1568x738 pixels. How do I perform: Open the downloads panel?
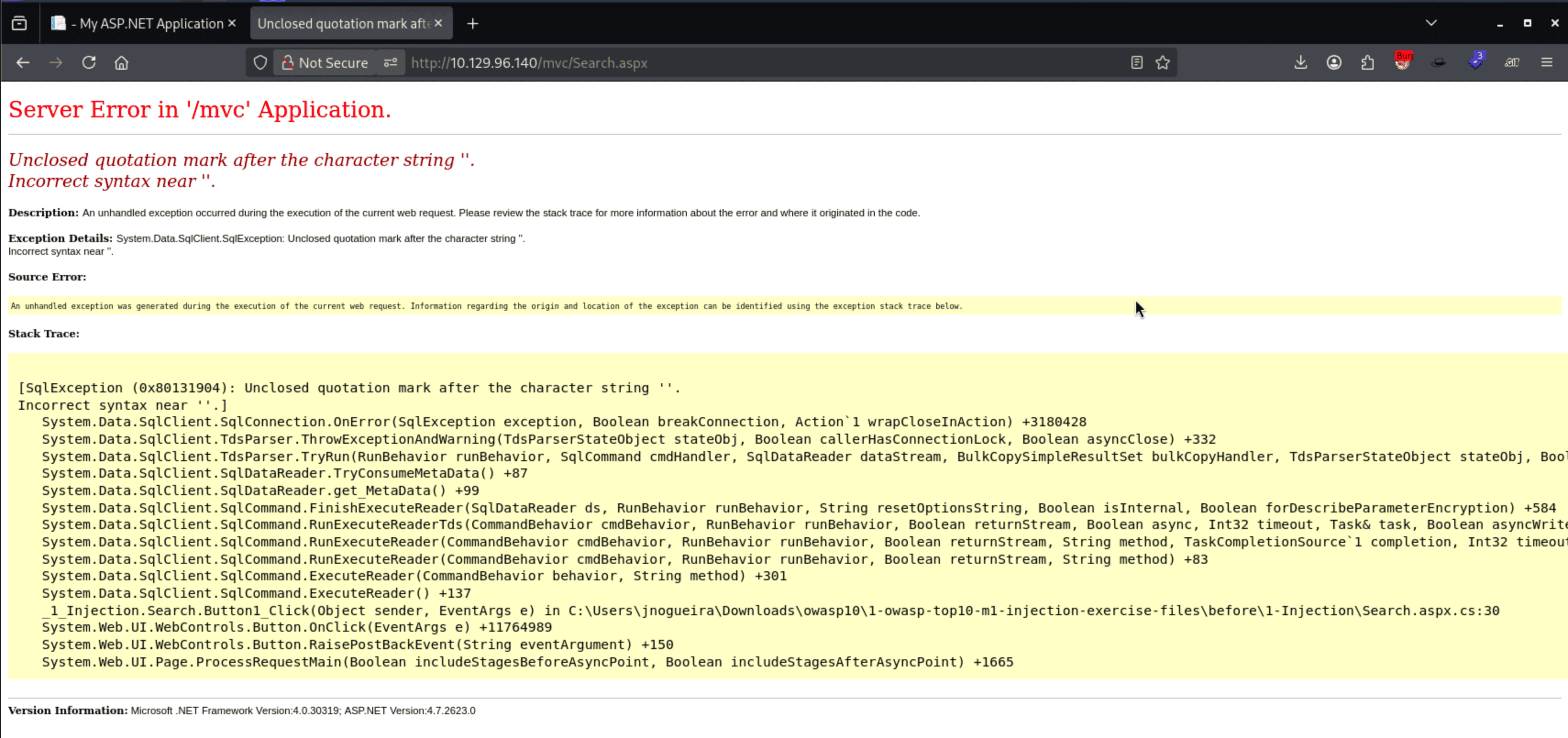tap(1300, 63)
